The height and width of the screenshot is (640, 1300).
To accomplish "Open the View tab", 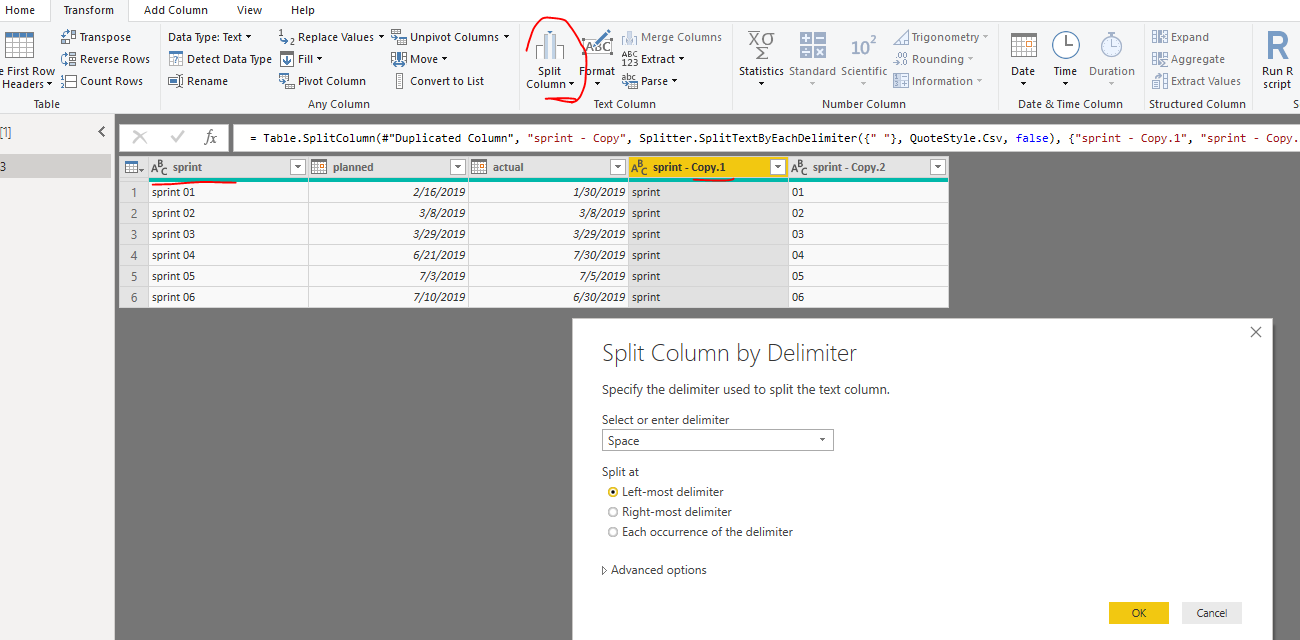I will (x=250, y=10).
